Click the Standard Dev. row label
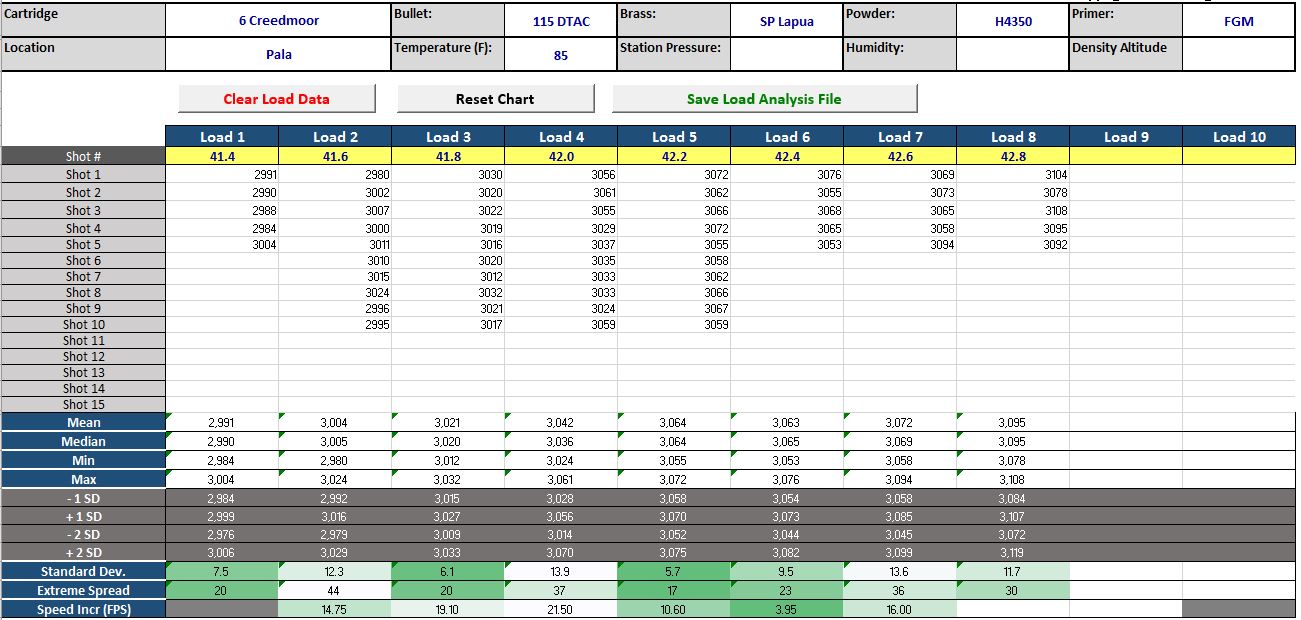This screenshot has width=1301, height=620. pyautogui.click(x=83, y=572)
